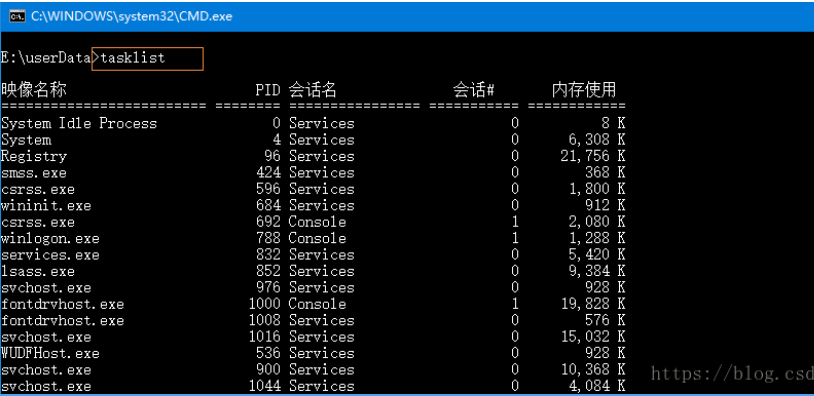Click Console session name in winlogon.exe row

317,239
